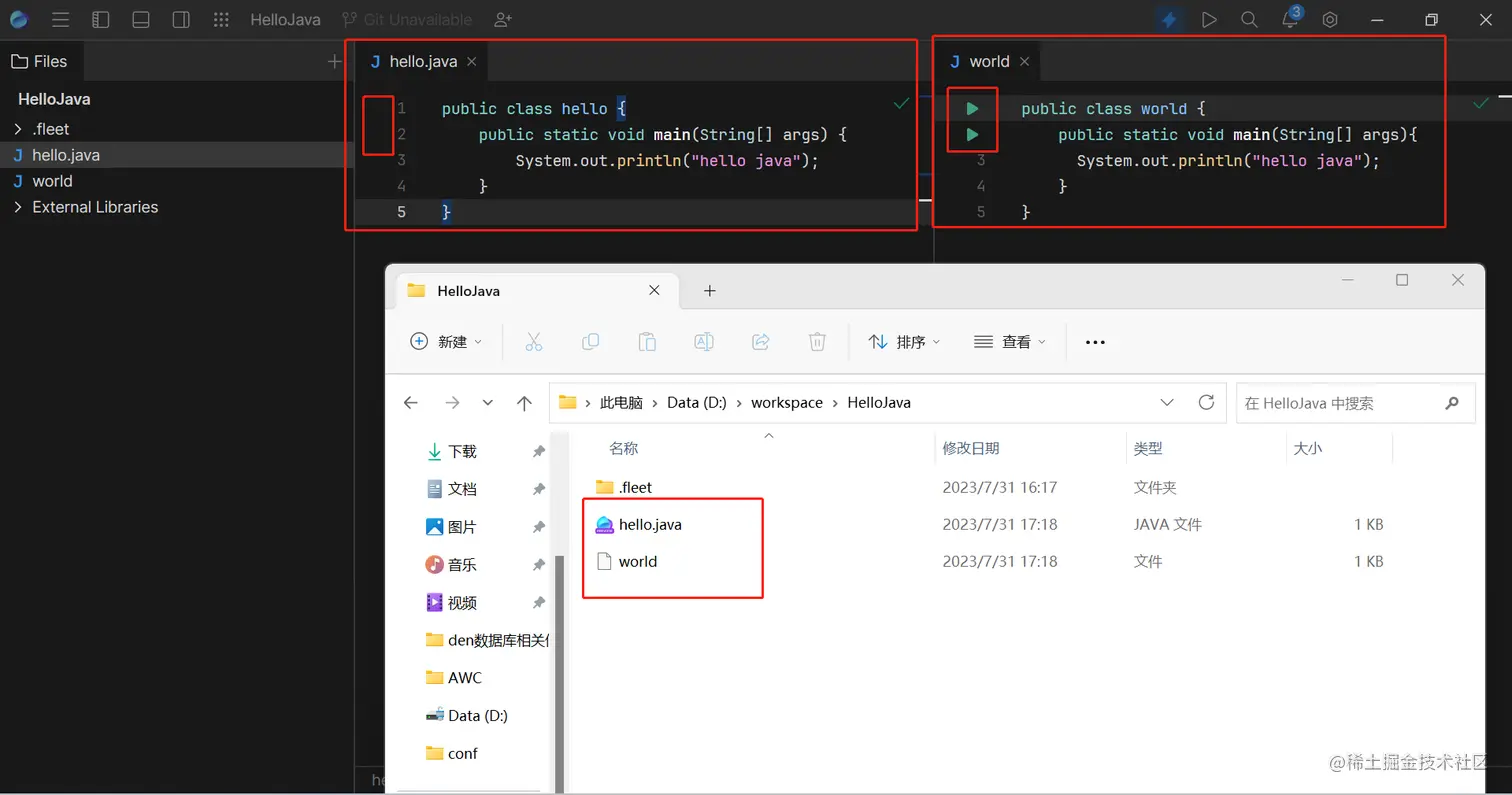Open the 新建 dropdown in Explorer
The width and height of the screenshot is (1512, 795).
point(448,341)
